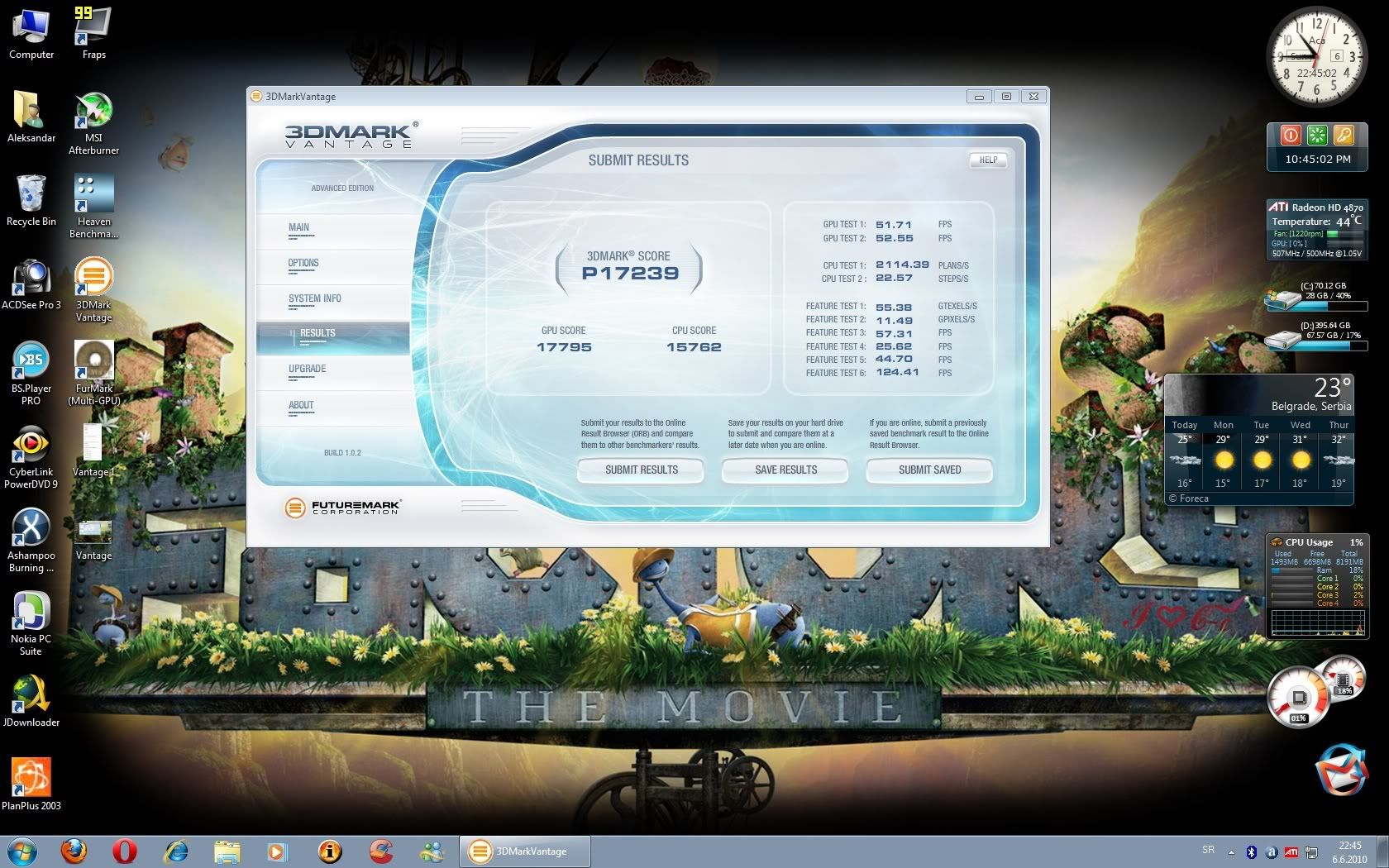Open the Vantage1 file on desktop
The height and width of the screenshot is (868, 1389).
click(x=93, y=451)
